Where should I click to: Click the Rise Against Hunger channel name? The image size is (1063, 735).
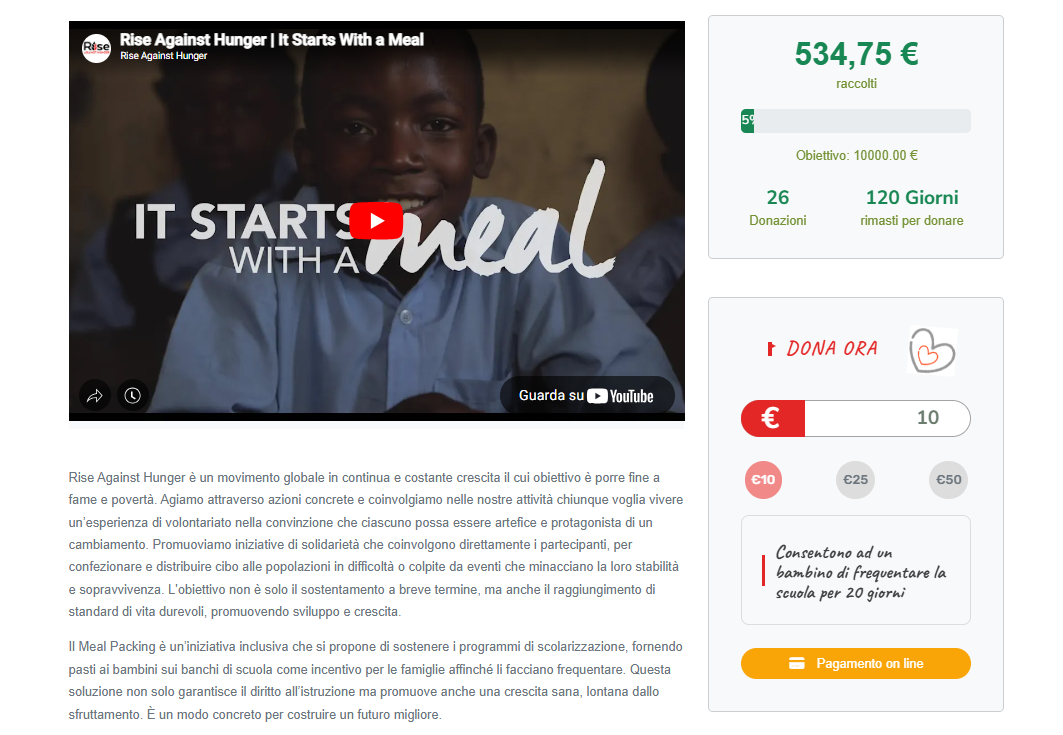[163, 56]
